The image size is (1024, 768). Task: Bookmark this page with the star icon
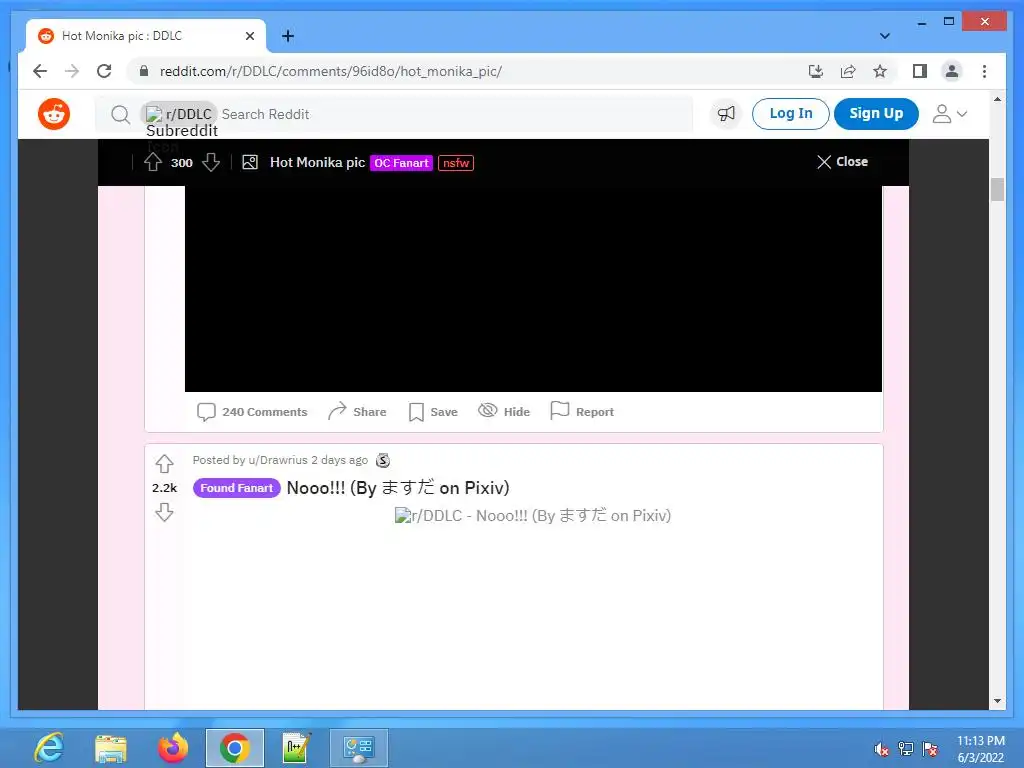880,71
